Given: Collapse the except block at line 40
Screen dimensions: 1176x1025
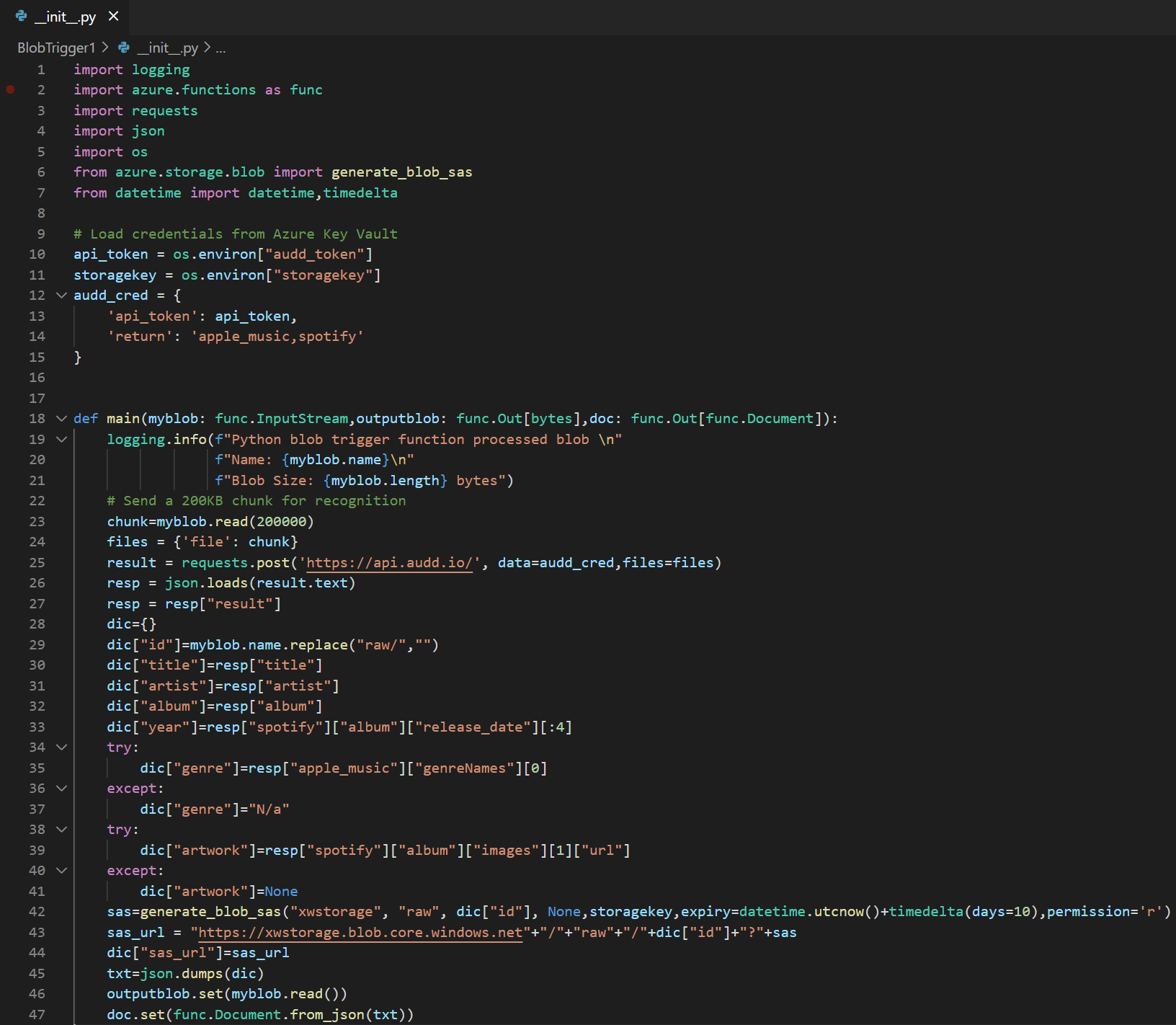Looking at the screenshot, I should point(61,870).
